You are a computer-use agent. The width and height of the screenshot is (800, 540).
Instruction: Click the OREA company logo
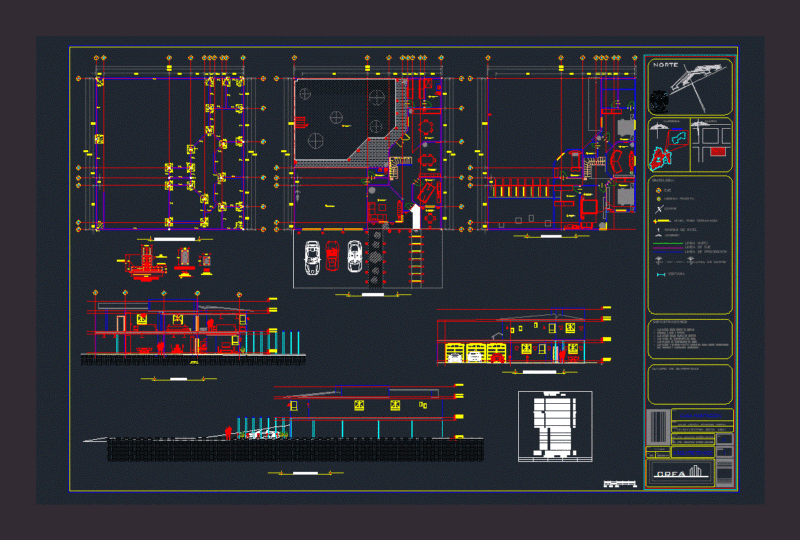680,472
